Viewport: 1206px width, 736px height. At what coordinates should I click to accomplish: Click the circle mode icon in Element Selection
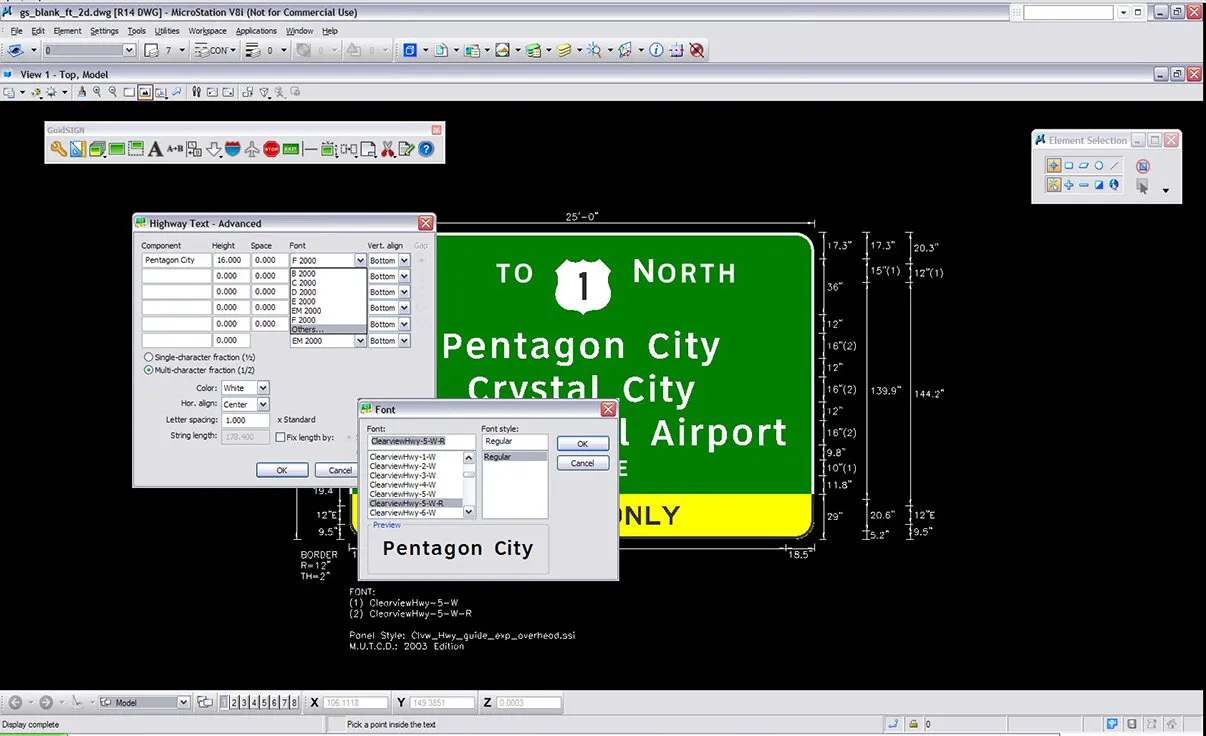click(1099, 165)
